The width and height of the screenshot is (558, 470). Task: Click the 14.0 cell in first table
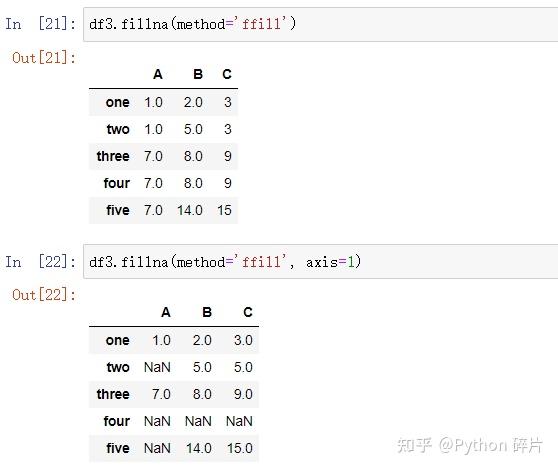click(190, 210)
